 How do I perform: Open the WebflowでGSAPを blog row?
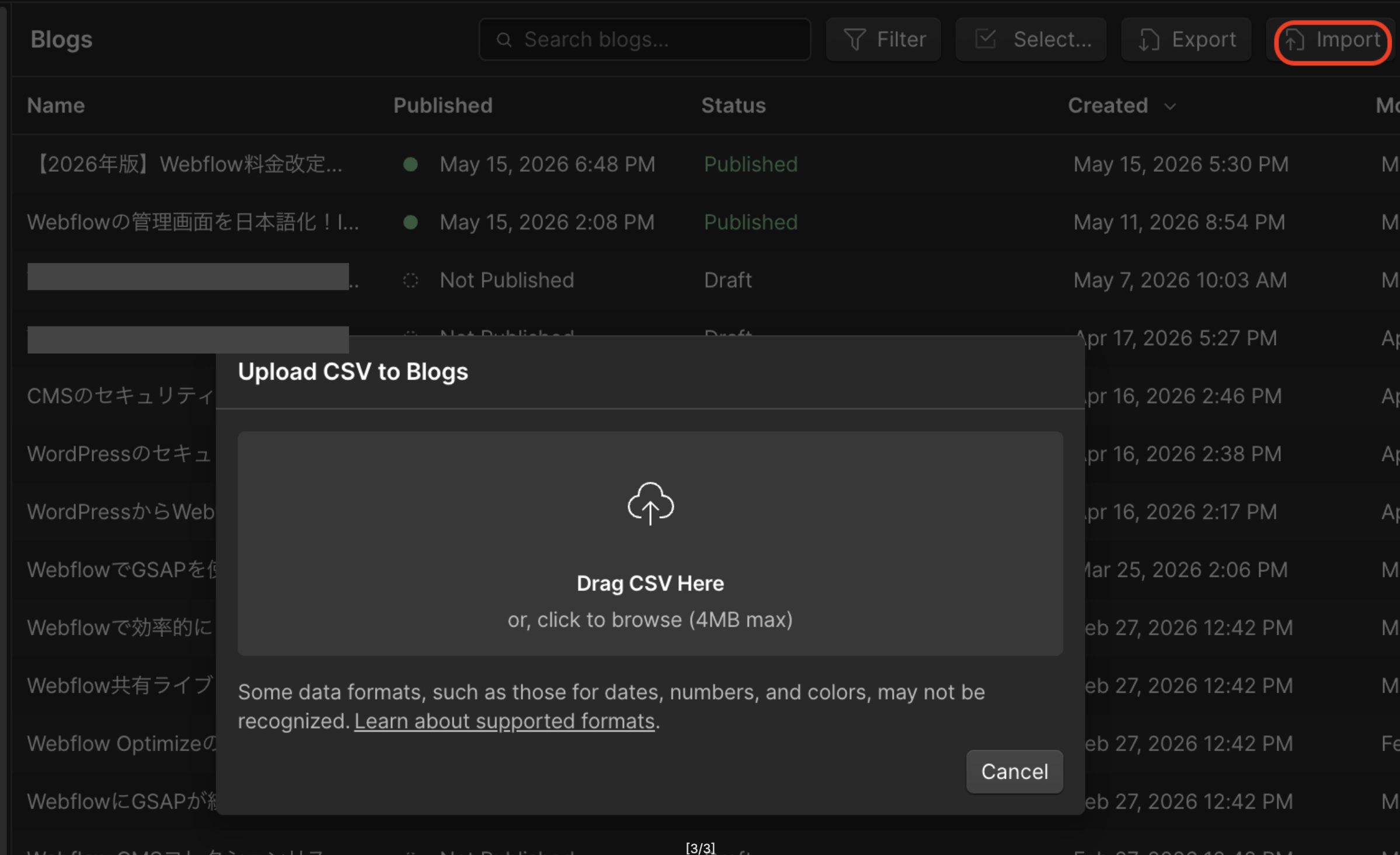click(x=121, y=569)
